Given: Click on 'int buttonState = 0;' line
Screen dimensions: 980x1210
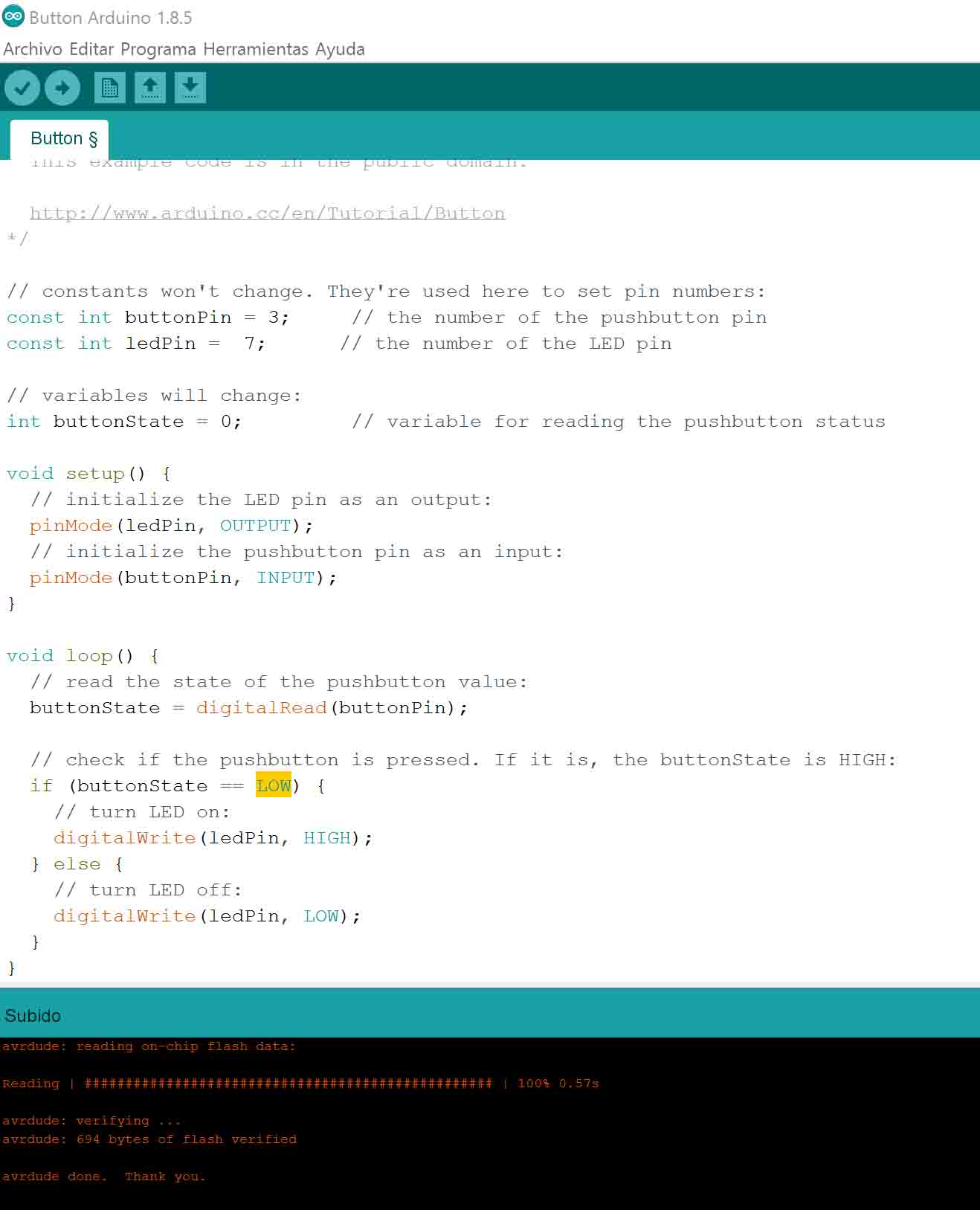Looking at the screenshot, I should (124, 422).
